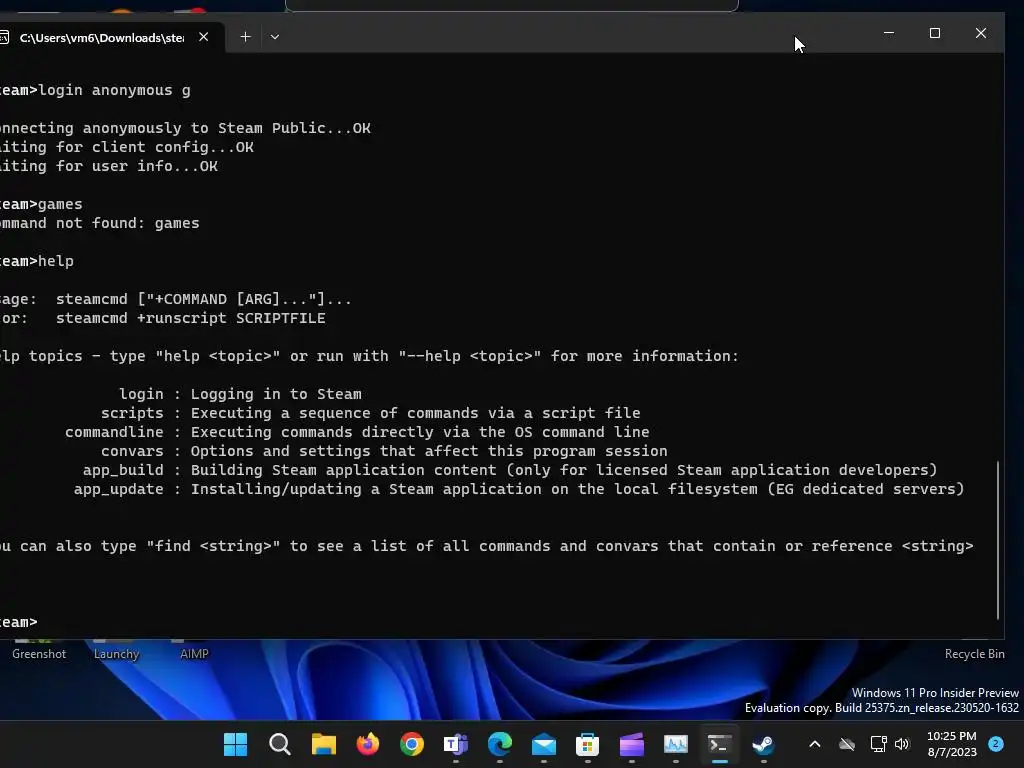Click the terminal vertical scrollbar
1024x768 pixels.
[x=998, y=540]
